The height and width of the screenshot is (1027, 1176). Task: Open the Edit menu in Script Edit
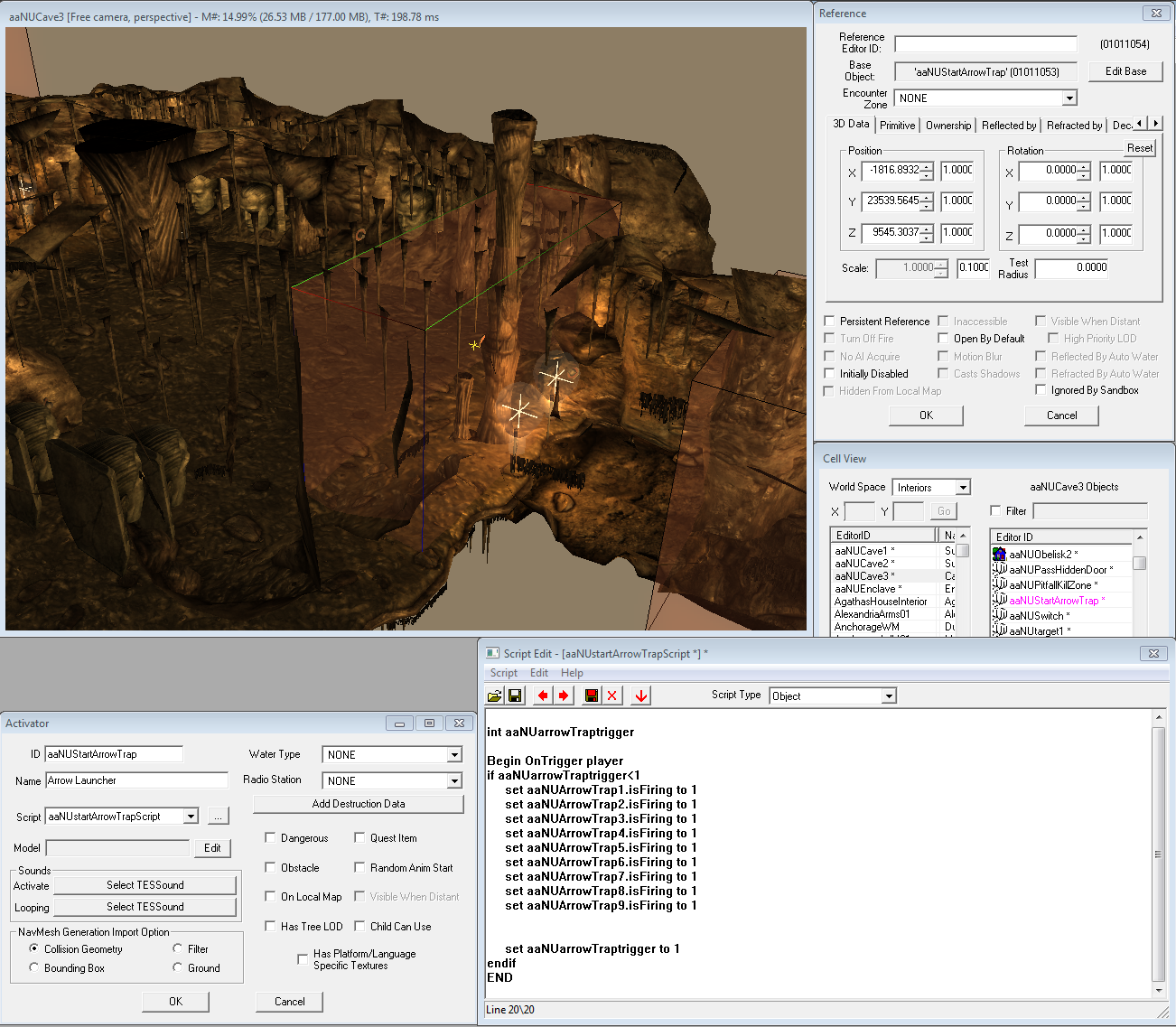(538, 673)
